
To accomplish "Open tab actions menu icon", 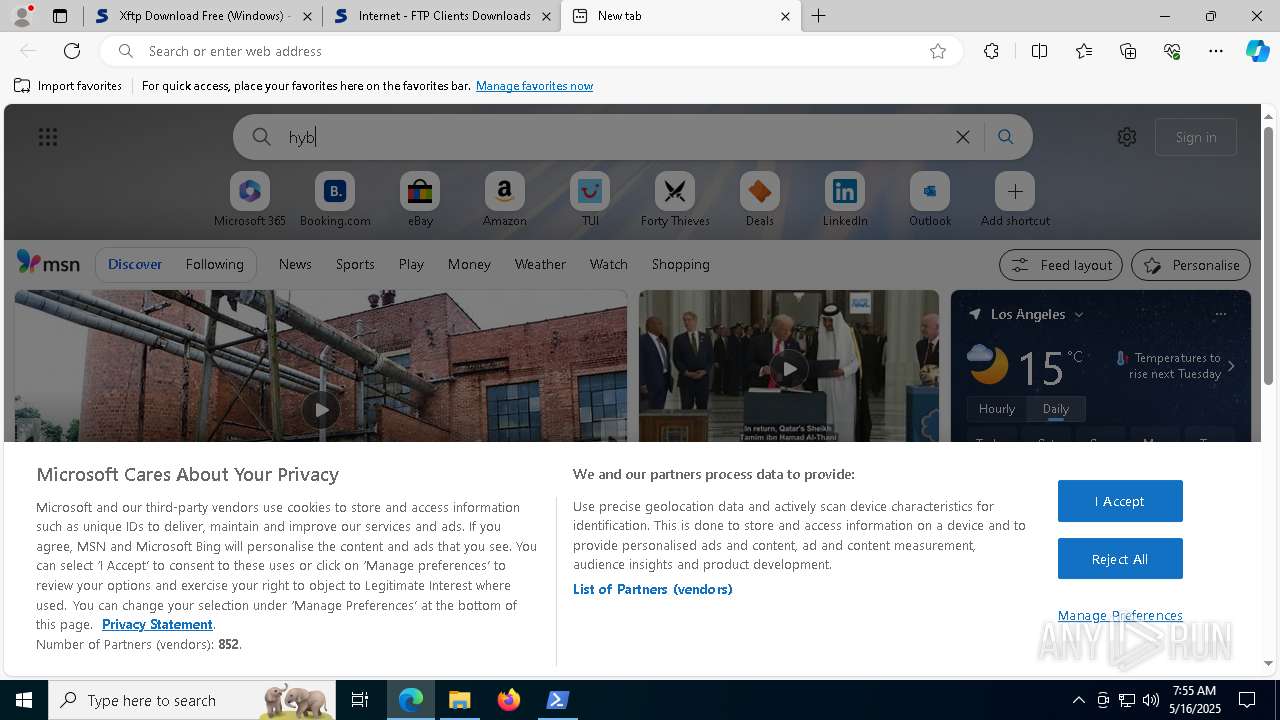I will coord(60,16).
